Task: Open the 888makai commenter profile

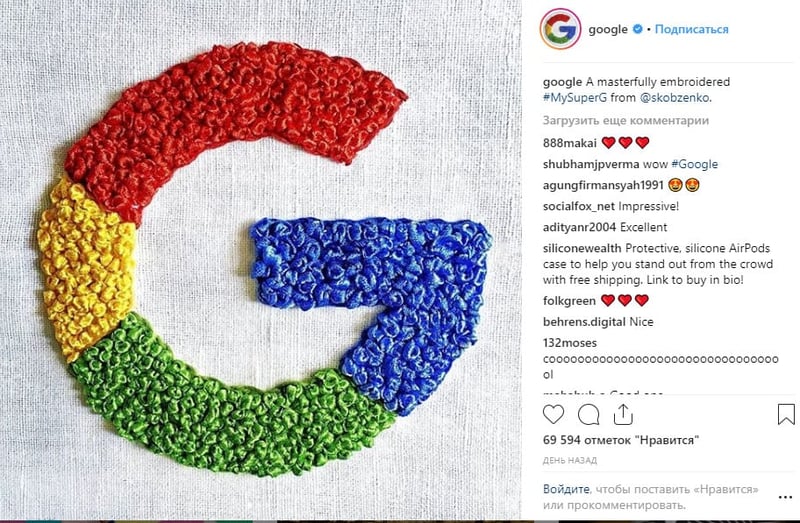Action: pyautogui.click(x=569, y=143)
